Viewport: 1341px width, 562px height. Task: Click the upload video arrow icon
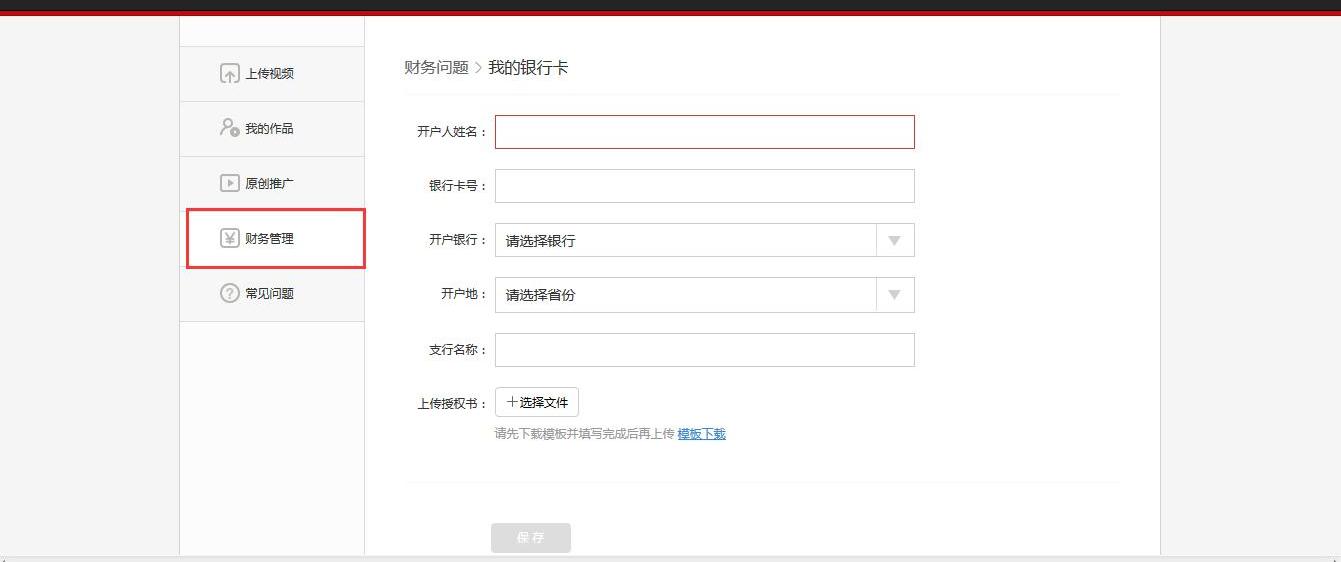click(x=229, y=74)
